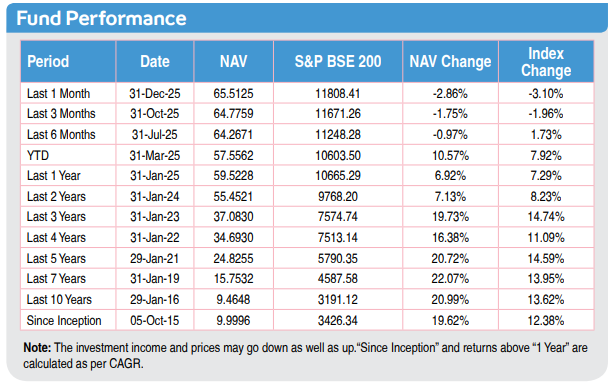Screen dimensions: 611x384
Task: Select the Last 4 Years row label
Action: point(56,238)
